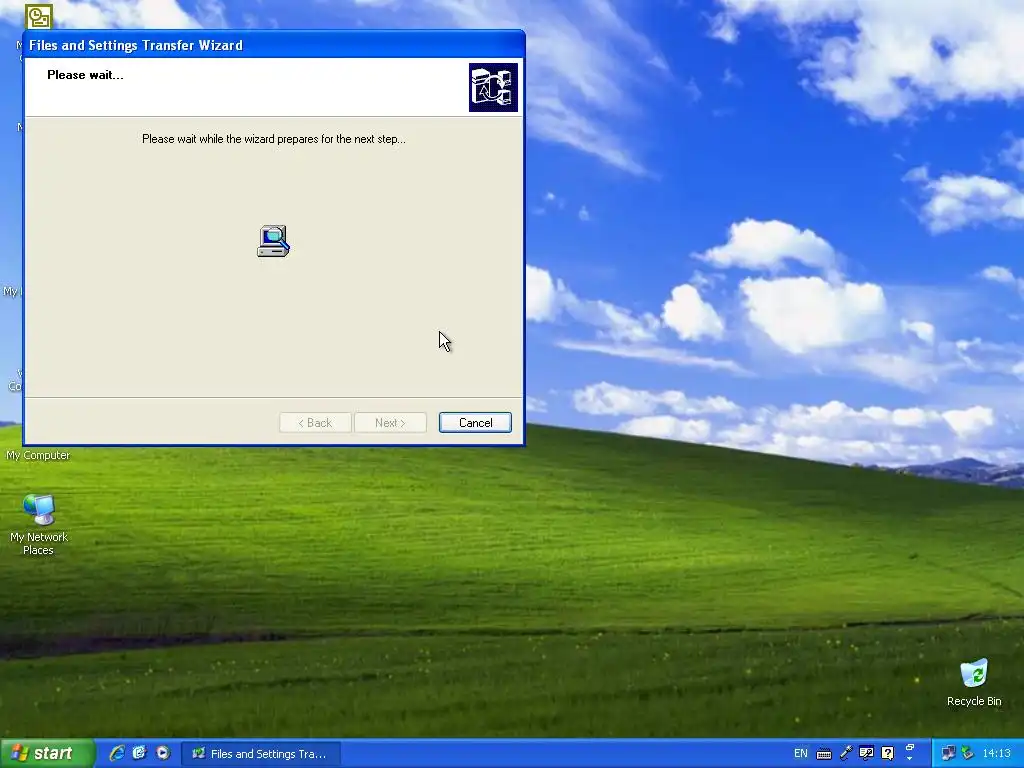
Task: Click the keyboard icon in language bar
Action: point(824,754)
